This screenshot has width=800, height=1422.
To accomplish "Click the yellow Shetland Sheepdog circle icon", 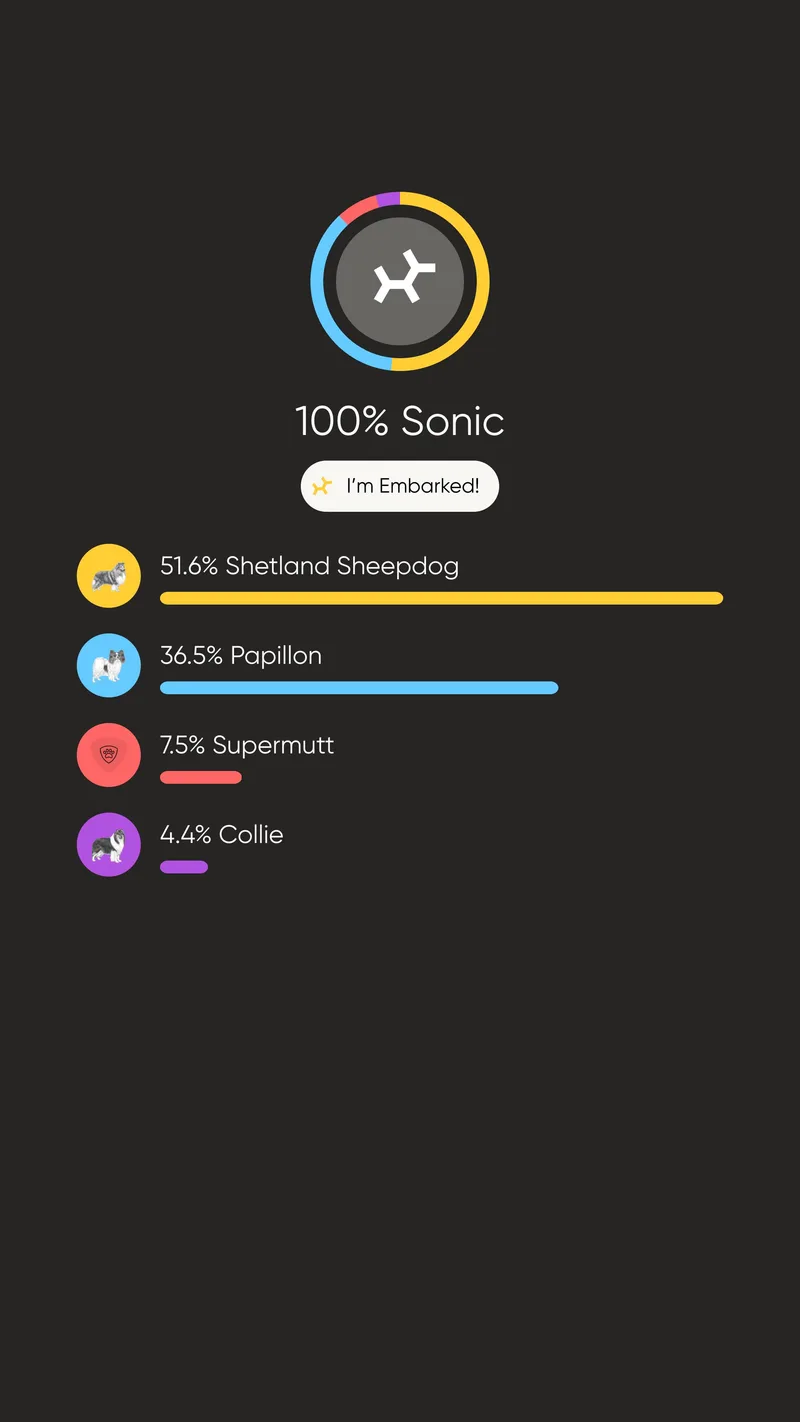I will [x=108, y=575].
